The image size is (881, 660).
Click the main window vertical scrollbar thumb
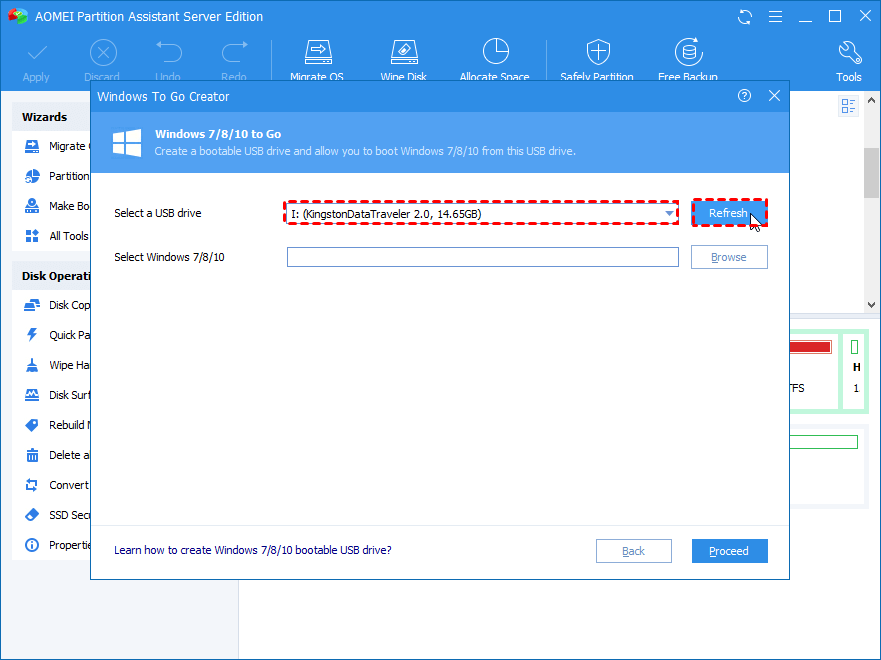(x=871, y=173)
